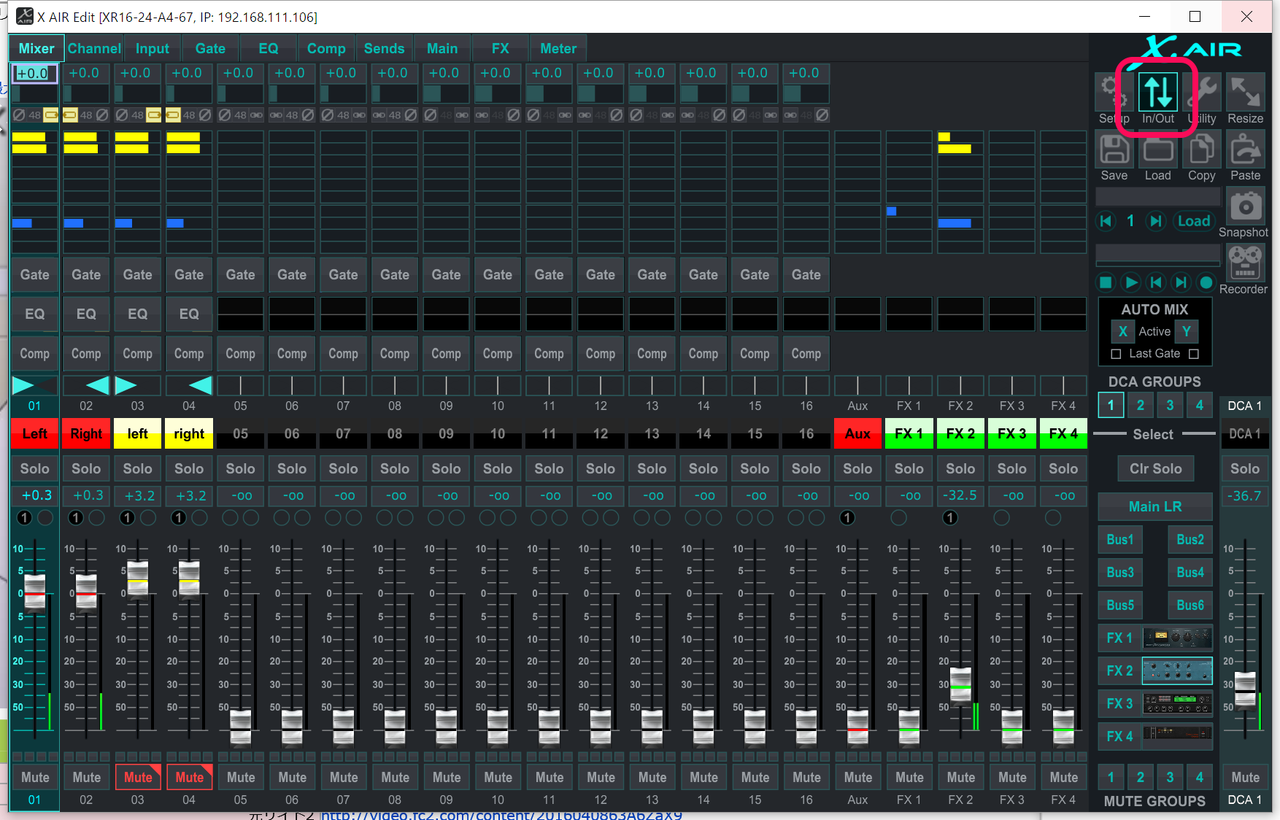Unmute channel 03
The image size is (1280, 820).
point(138,777)
